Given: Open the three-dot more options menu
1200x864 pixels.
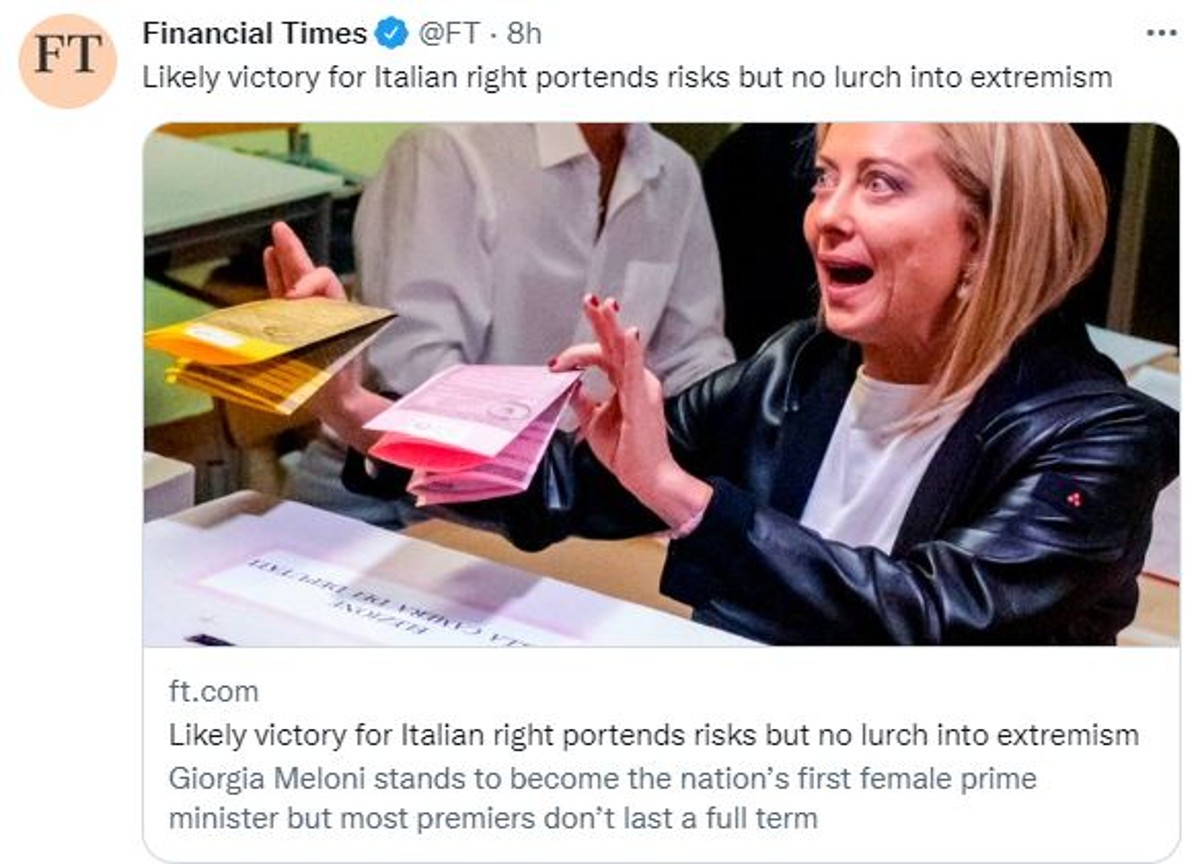Looking at the screenshot, I should (x=1161, y=33).
